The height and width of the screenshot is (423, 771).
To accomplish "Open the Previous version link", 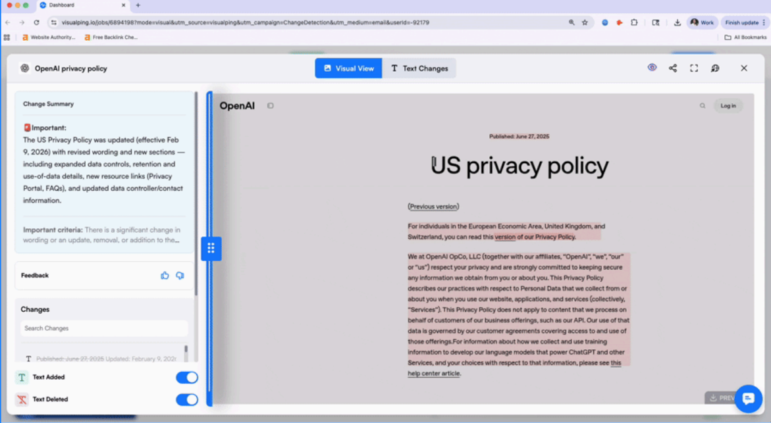I will pos(433,207).
